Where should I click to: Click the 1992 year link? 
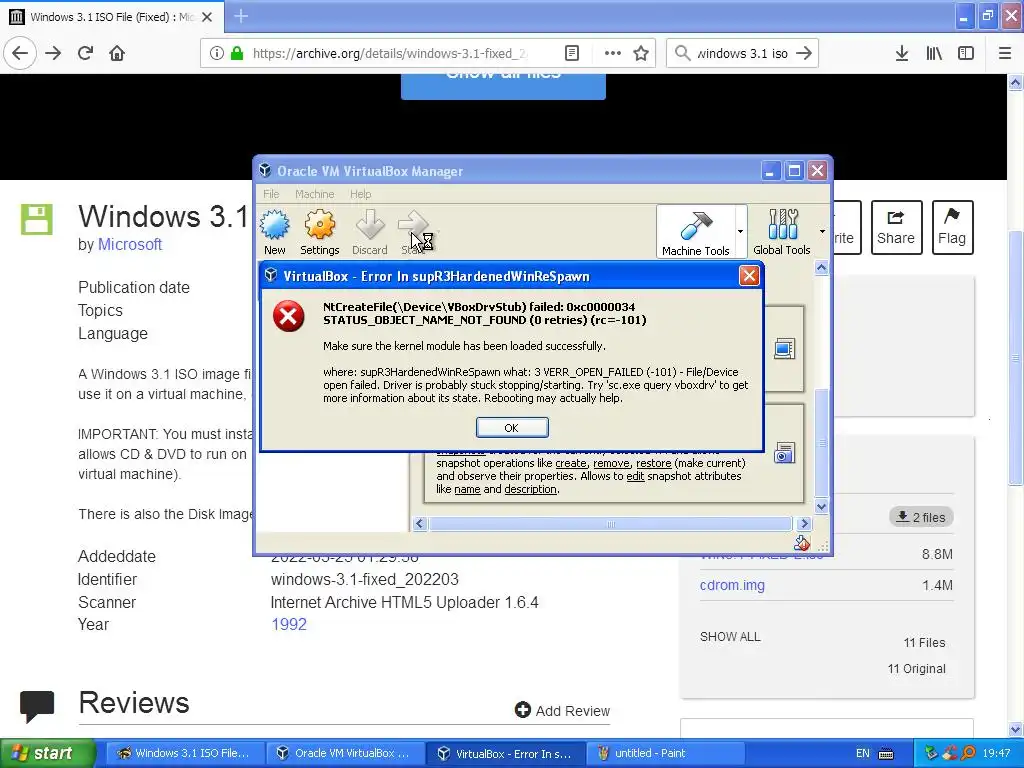pos(289,624)
